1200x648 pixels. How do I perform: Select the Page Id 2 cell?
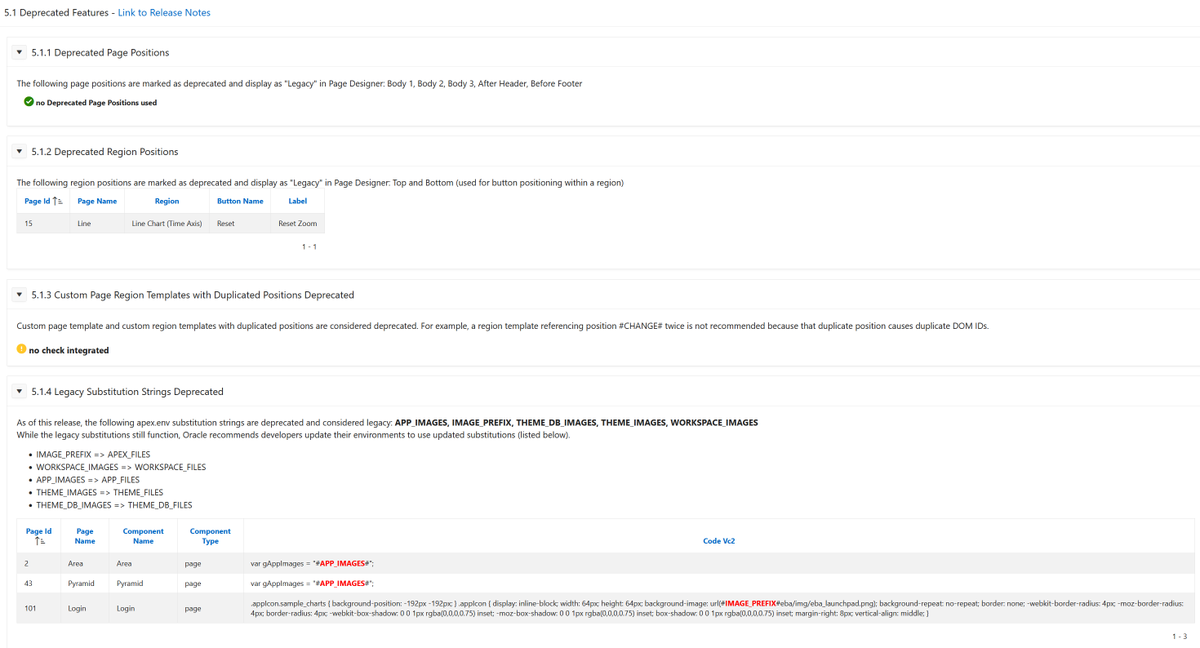(39, 564)
